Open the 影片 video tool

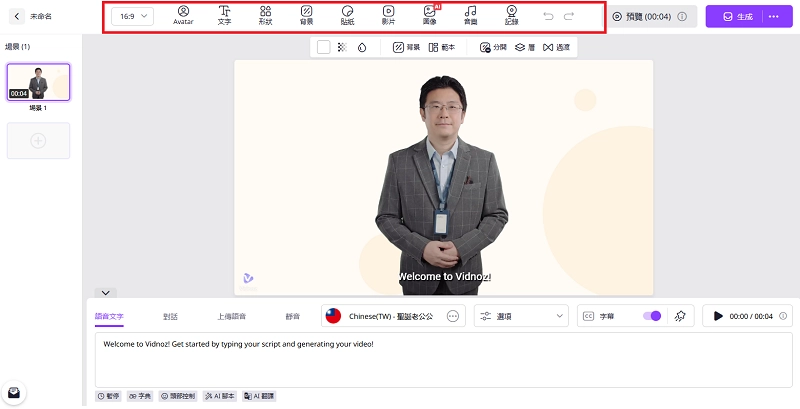tap(388, 15)
